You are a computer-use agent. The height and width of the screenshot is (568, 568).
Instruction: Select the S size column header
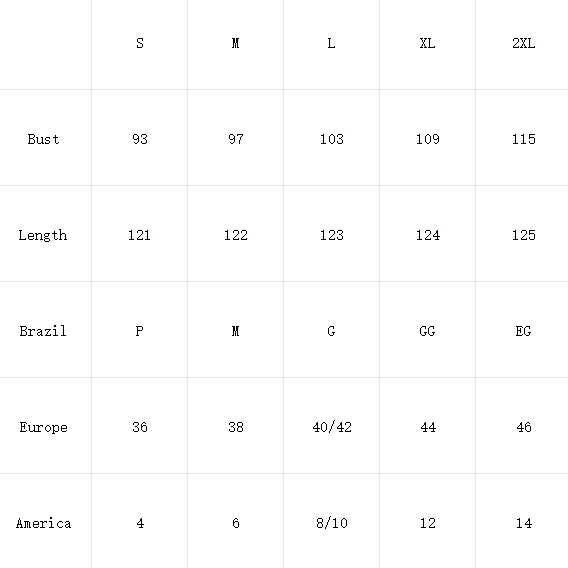pyautogui.click(x=139, y=44)
